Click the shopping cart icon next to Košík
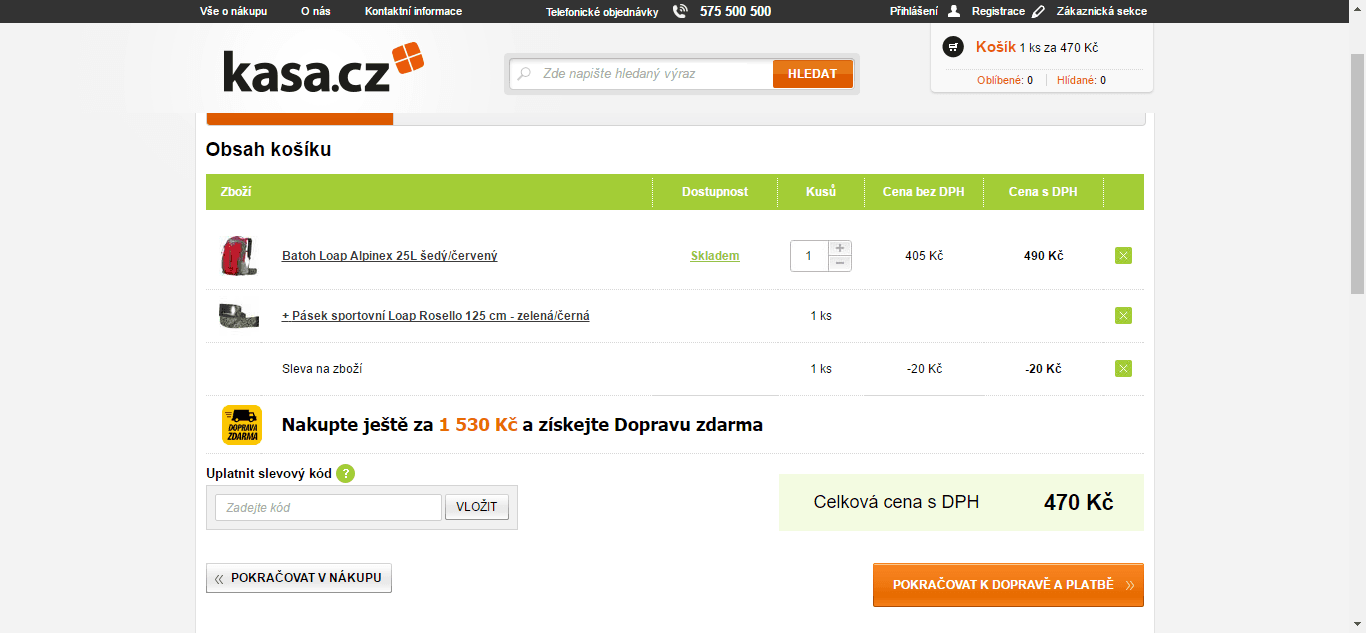Image resolution: width=1366 pixels, height=633 pixels. click(x=954, y=47)
